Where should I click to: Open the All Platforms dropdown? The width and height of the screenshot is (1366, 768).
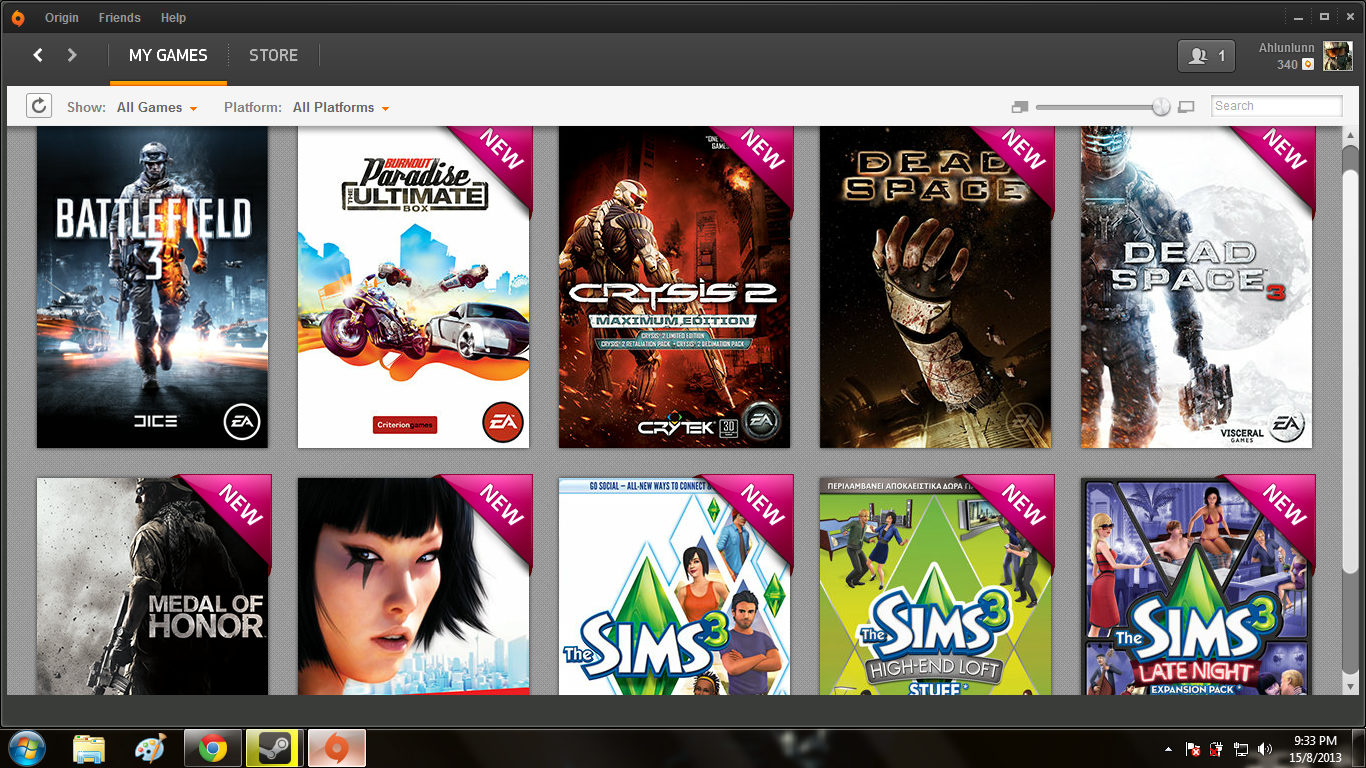point(341,107)
